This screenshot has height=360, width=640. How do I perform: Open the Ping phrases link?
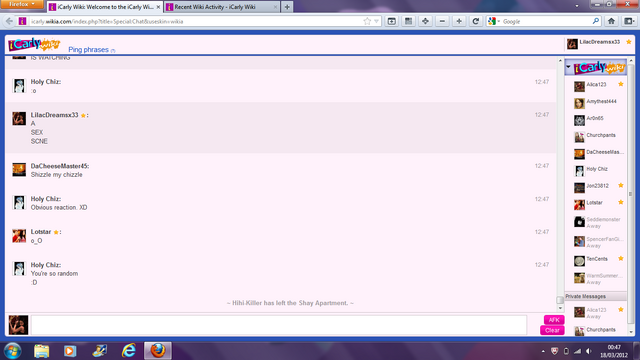(x=89, y=50)
